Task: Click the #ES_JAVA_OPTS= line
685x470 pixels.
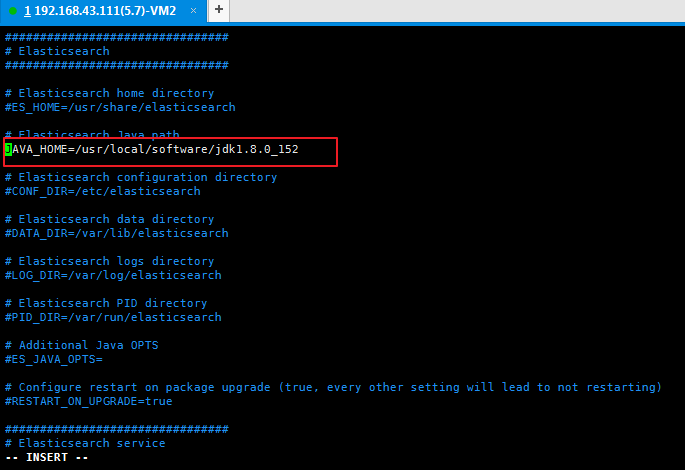Action: click(54, 359)
